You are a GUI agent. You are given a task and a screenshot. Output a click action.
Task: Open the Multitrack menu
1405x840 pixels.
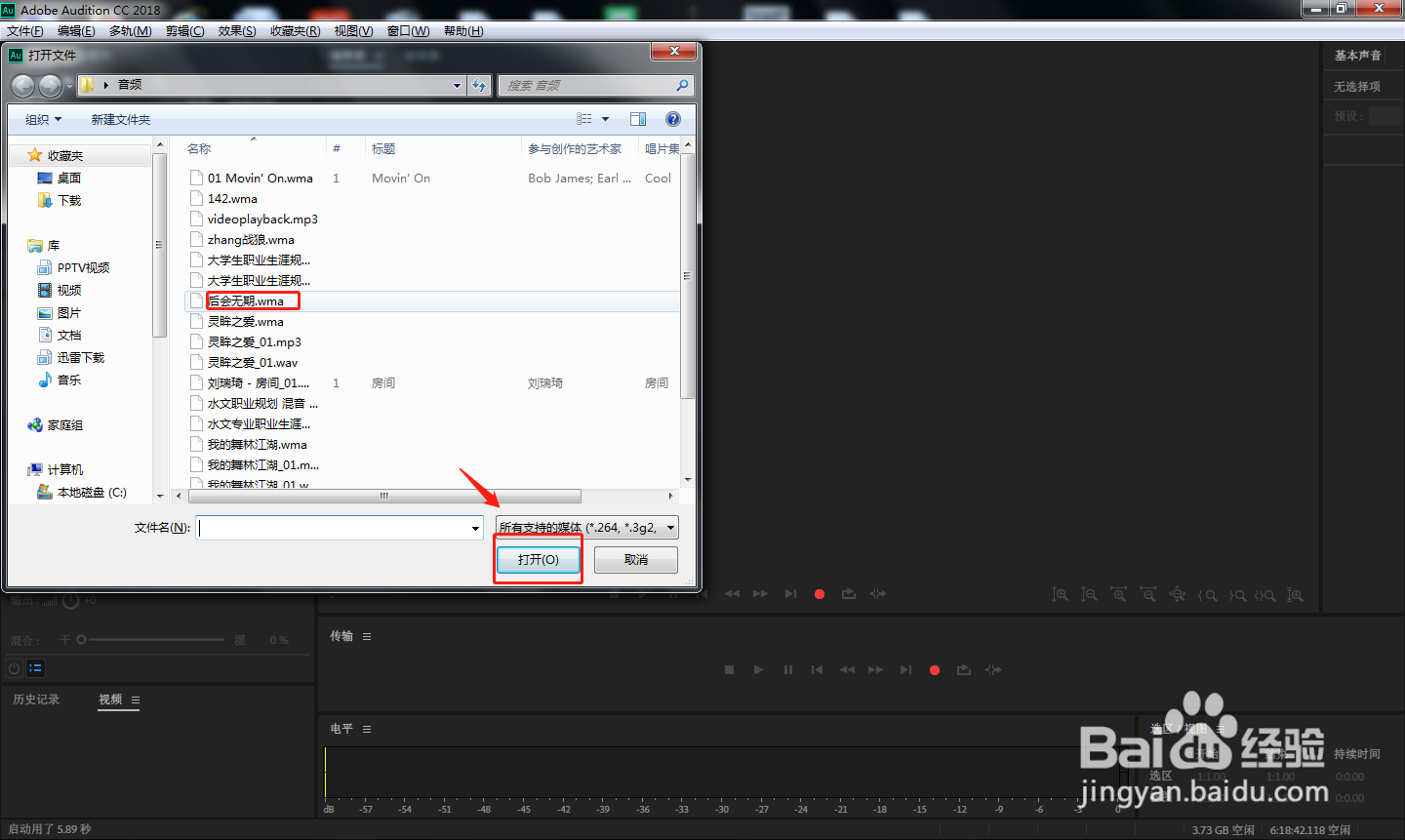coord(130,31)
